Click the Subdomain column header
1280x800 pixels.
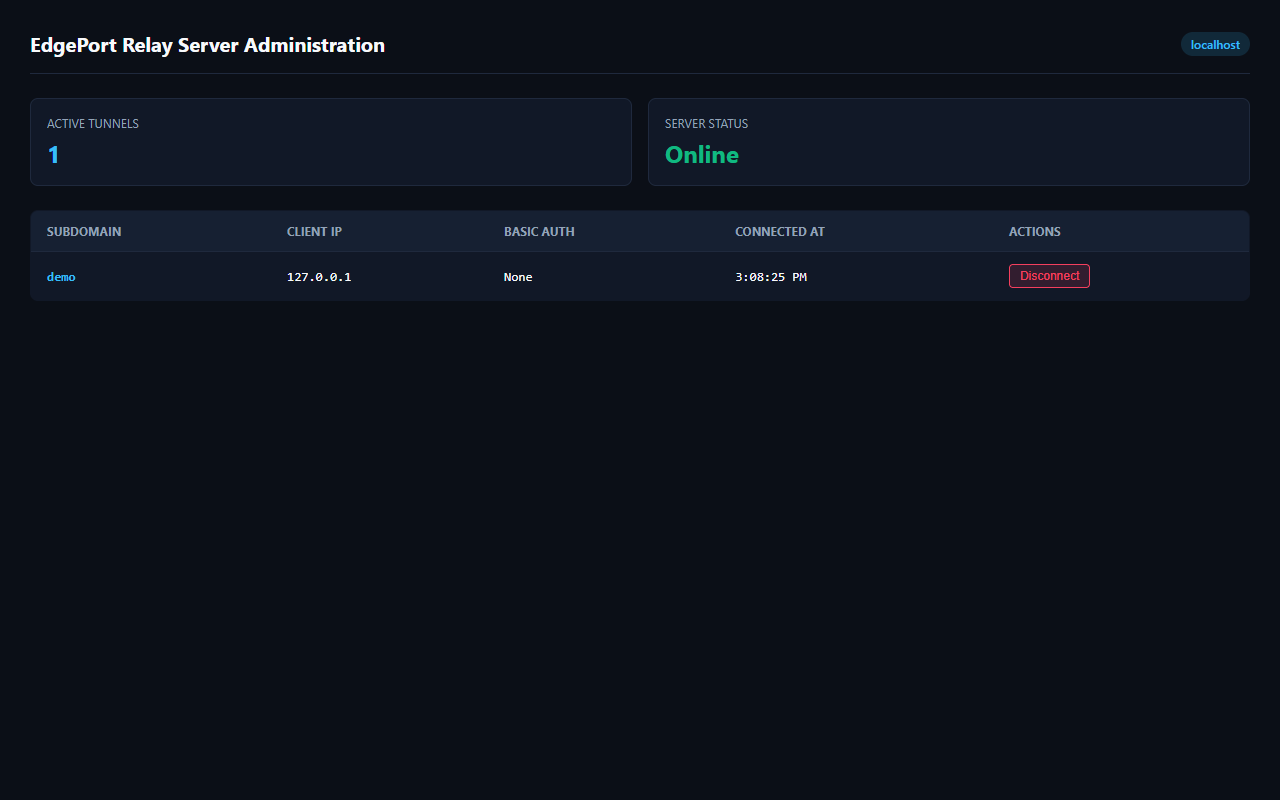coord(84,232)
